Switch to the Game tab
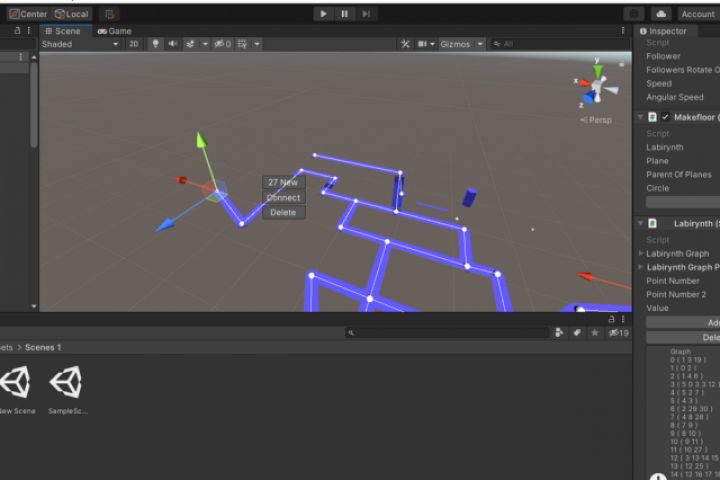This screenshot has height=480, width=720. click(x=115, y=31)
